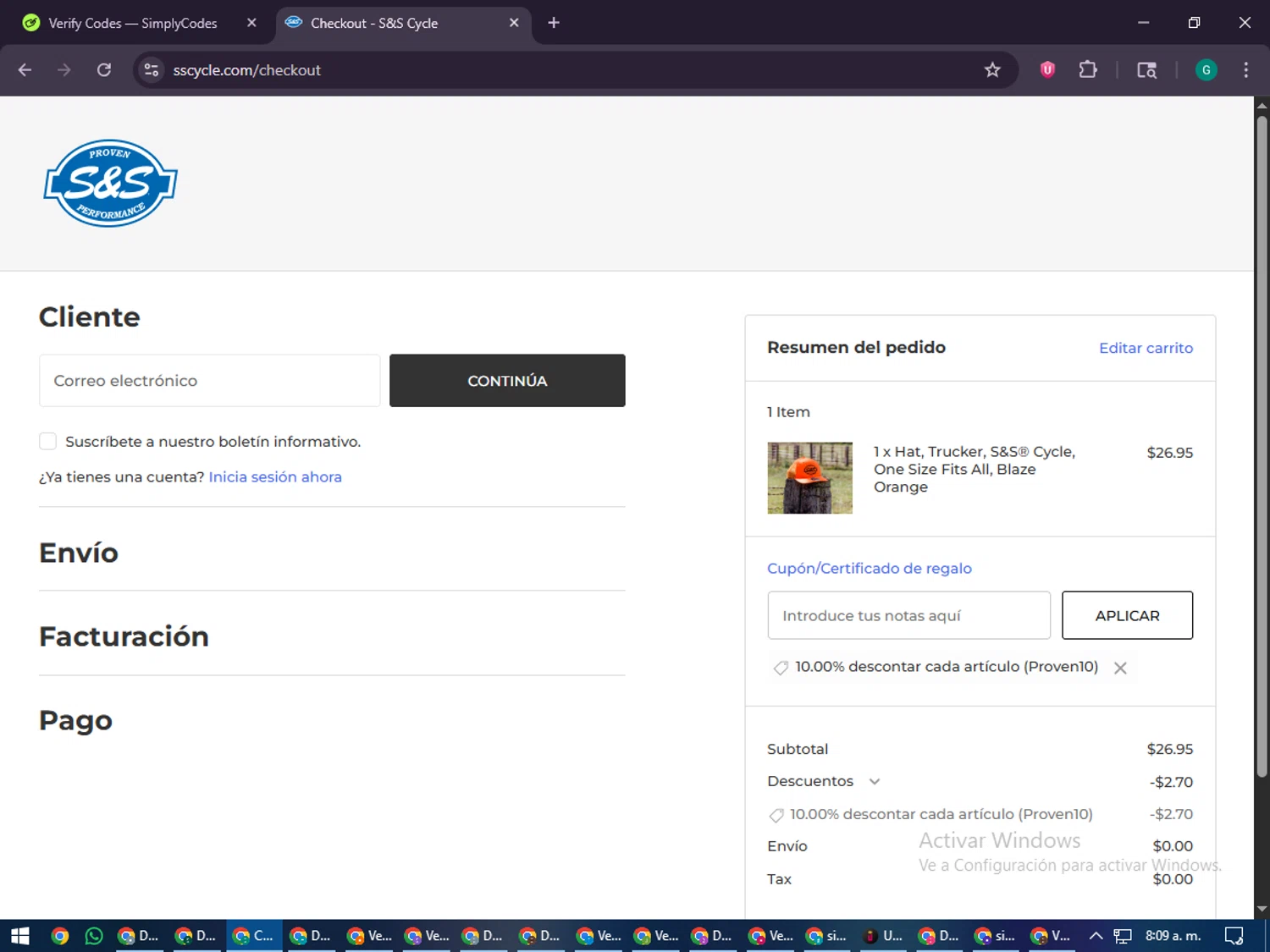
Task: Toggle the Cupón/Certificado de regalo link
Action: coord(869,568)
